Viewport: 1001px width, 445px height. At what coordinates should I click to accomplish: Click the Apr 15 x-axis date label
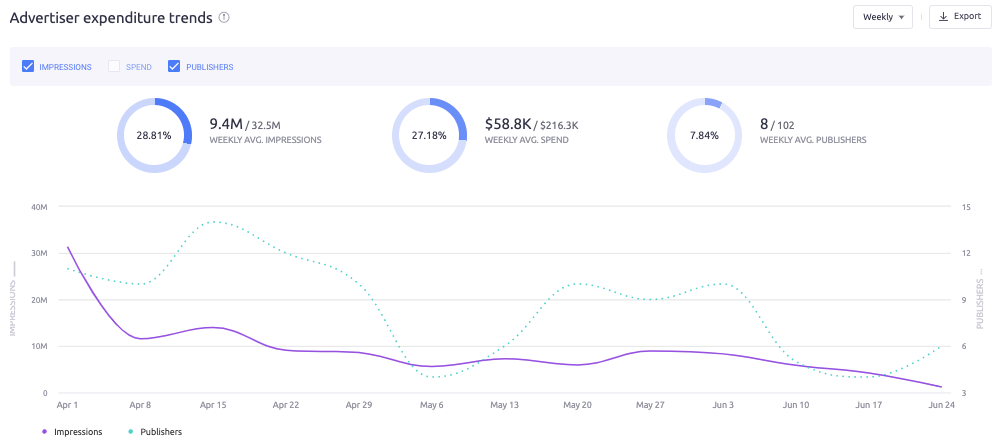point(215,405)
